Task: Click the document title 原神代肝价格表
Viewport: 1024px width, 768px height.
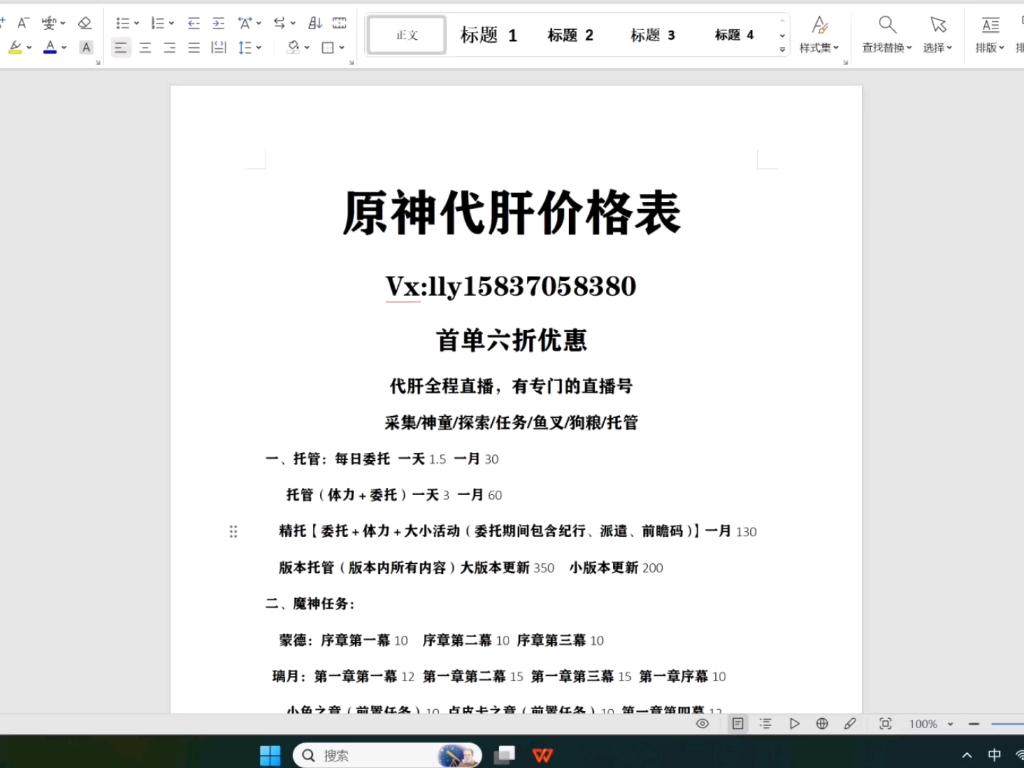Action: [512, 213]
